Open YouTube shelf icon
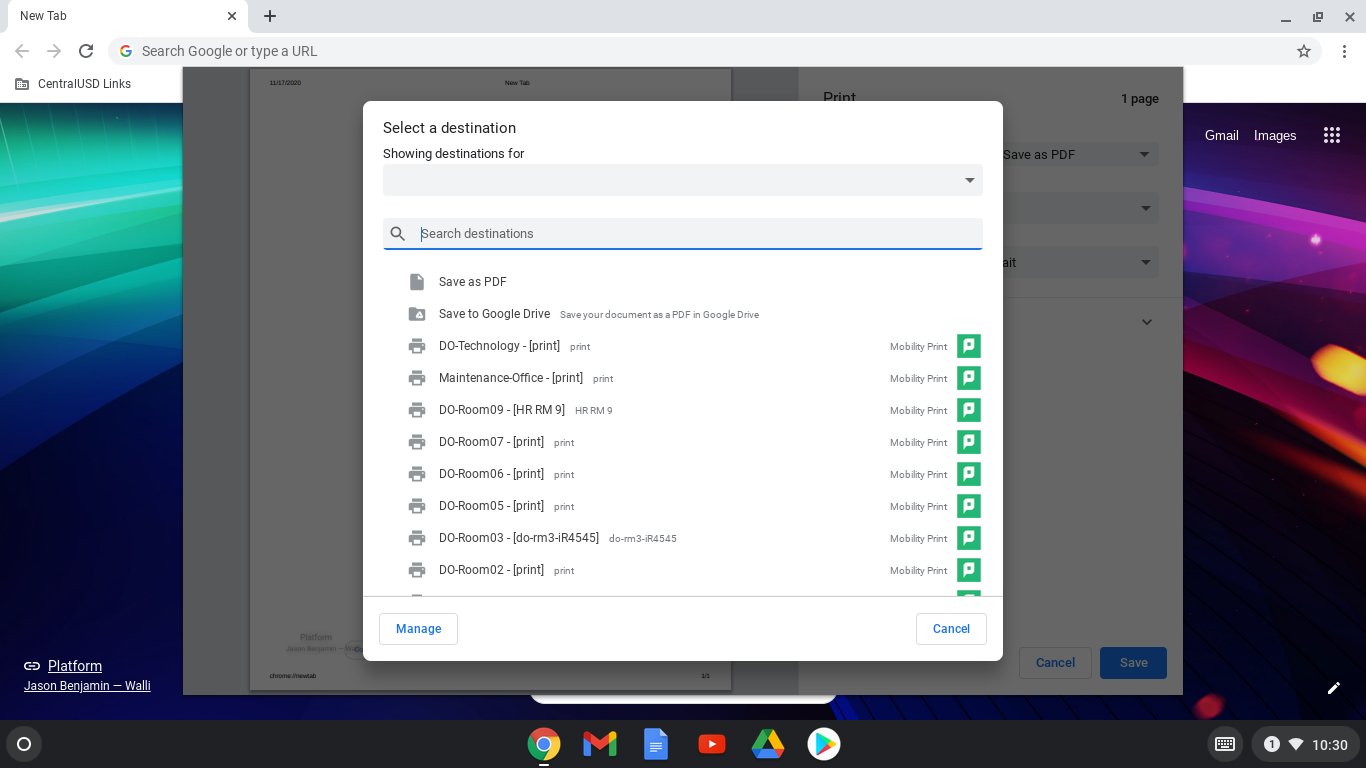Screen dimensions: 1366x768 click(x=712, y=744)
